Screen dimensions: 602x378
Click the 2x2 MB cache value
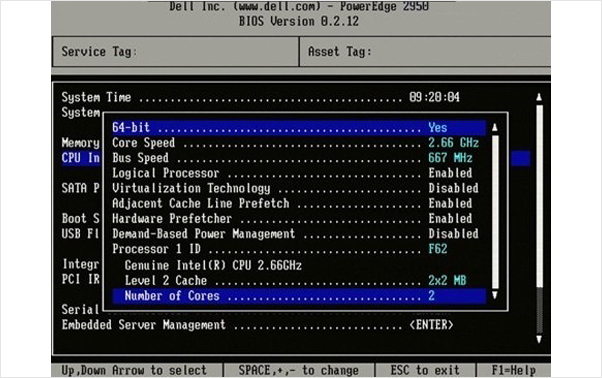coord(447,281)
